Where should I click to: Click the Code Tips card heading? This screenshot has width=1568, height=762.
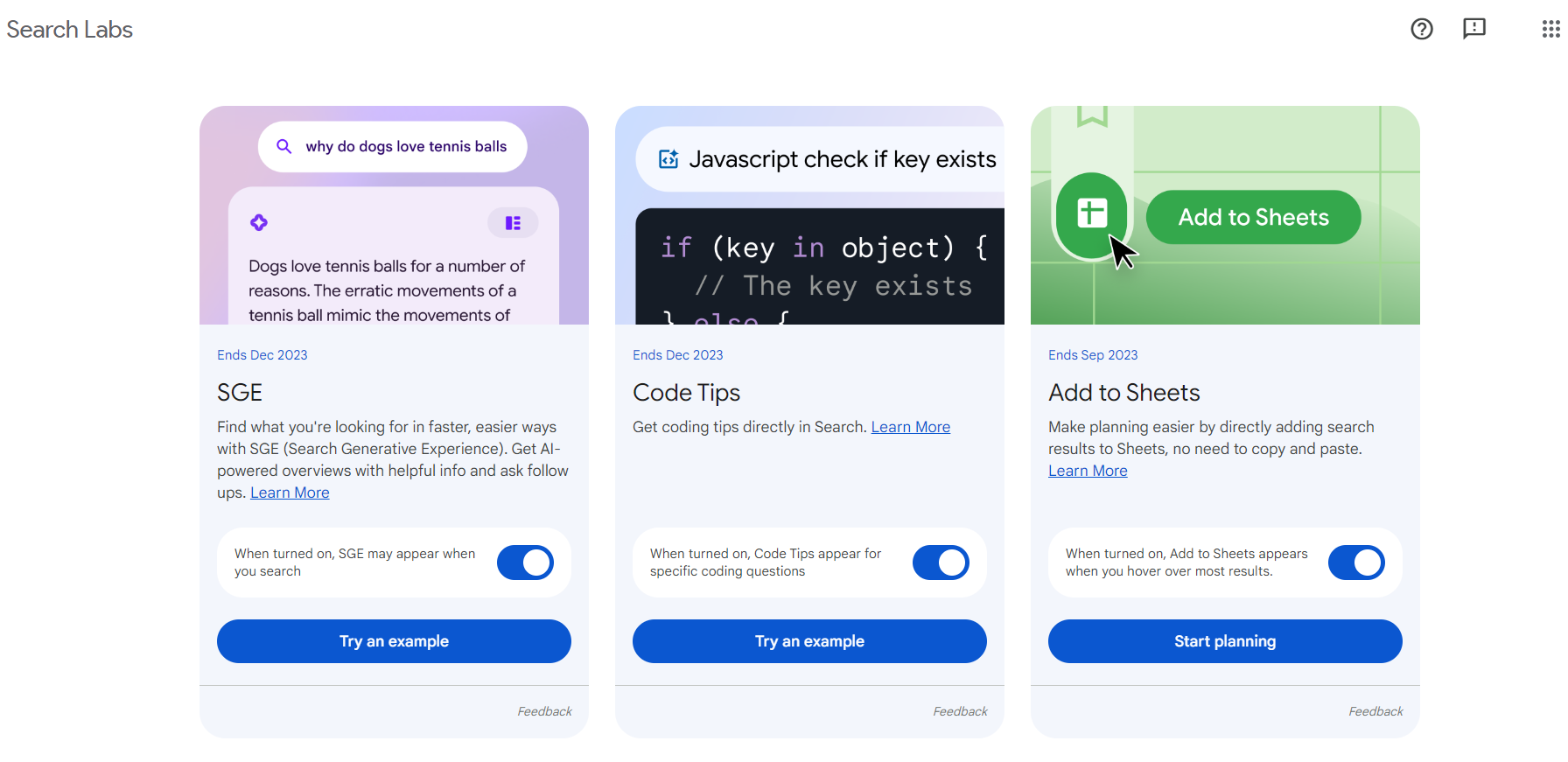(x=687, y=393)
